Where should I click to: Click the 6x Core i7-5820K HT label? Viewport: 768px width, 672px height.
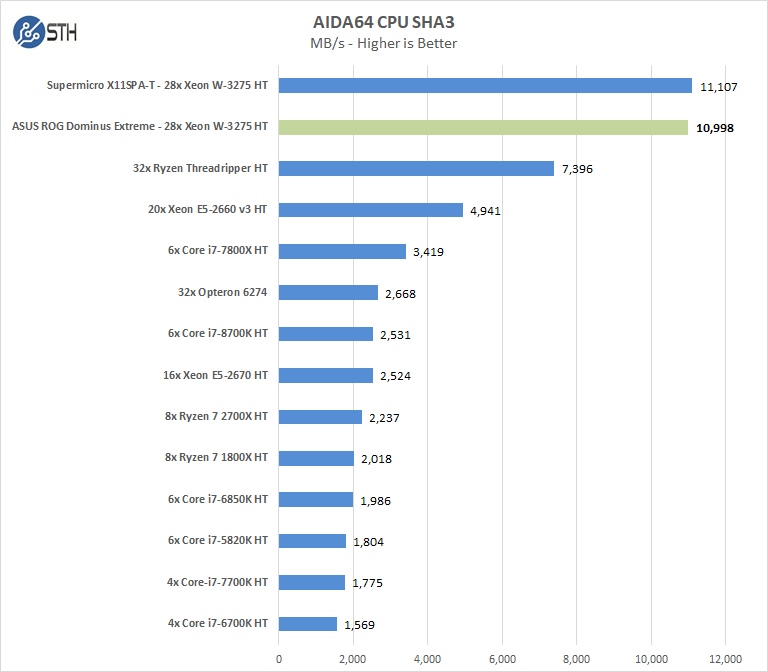point(218,540)
